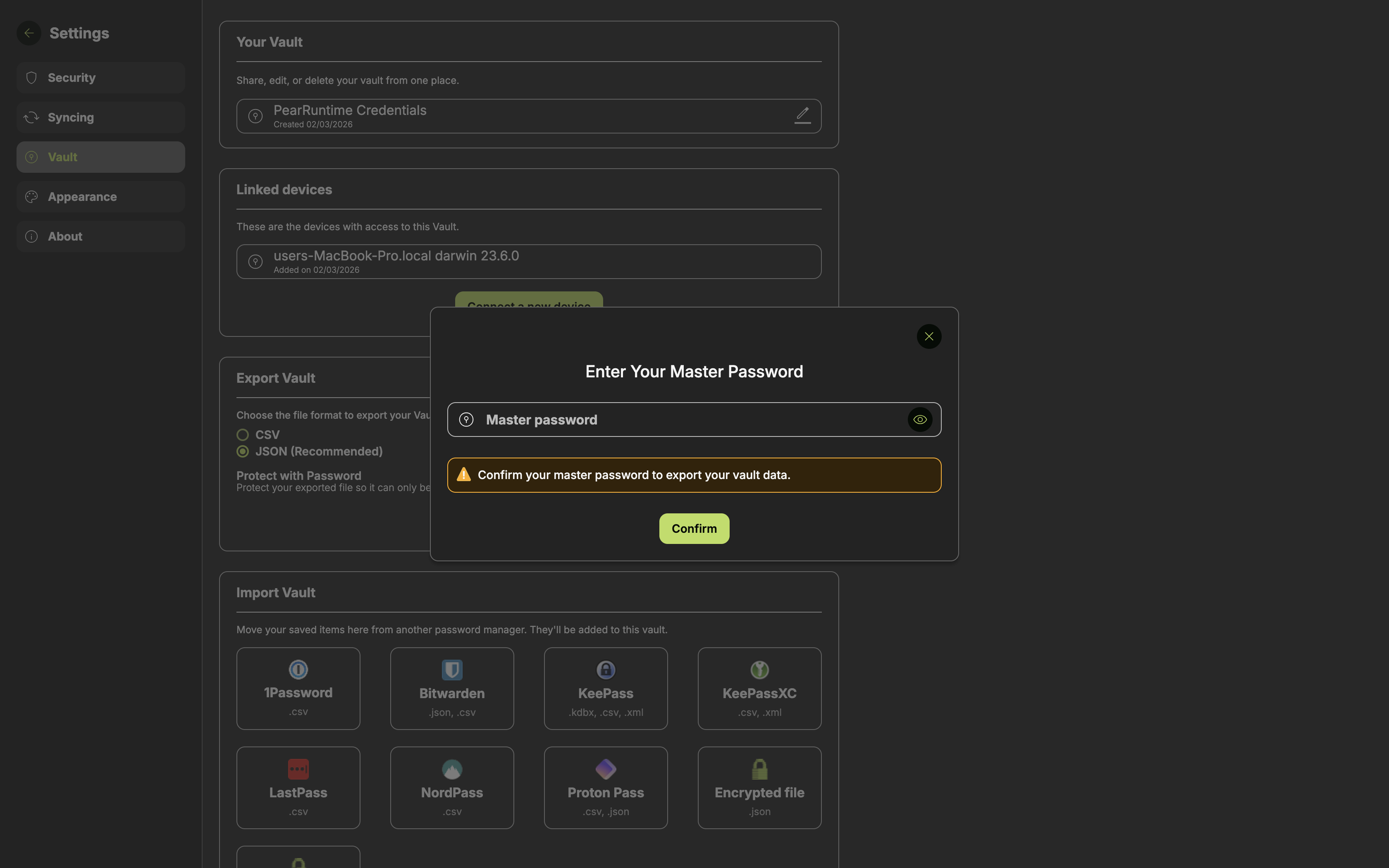Screen dimensions: 1389x868
Task: Select JSON (Recommended) export format
Action: click(242, 451)
